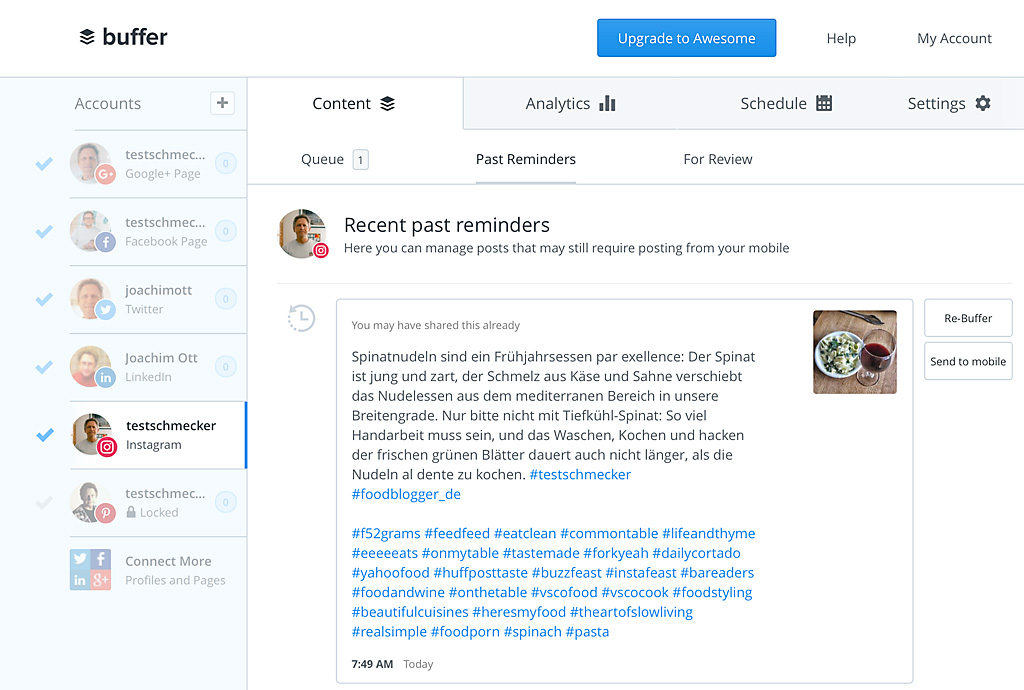
Task: Click the Queue count badge showing 1
Action: (360, 160)
